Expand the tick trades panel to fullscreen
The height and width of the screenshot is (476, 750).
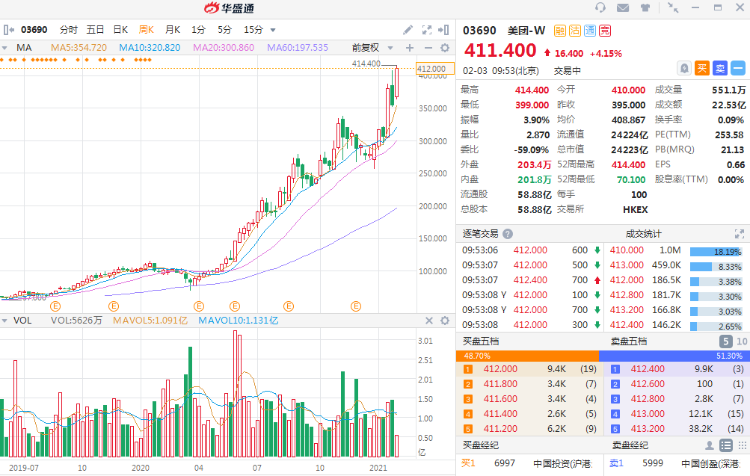pos(739,233)
